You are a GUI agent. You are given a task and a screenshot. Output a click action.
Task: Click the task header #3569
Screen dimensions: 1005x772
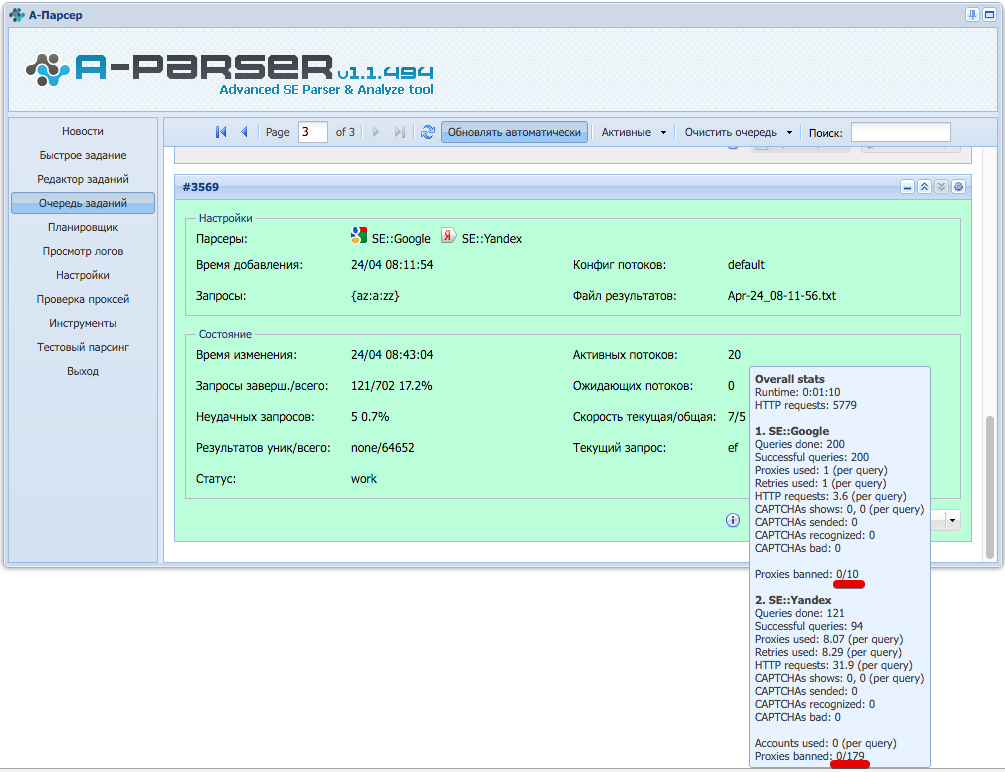(x=201, y=187)
